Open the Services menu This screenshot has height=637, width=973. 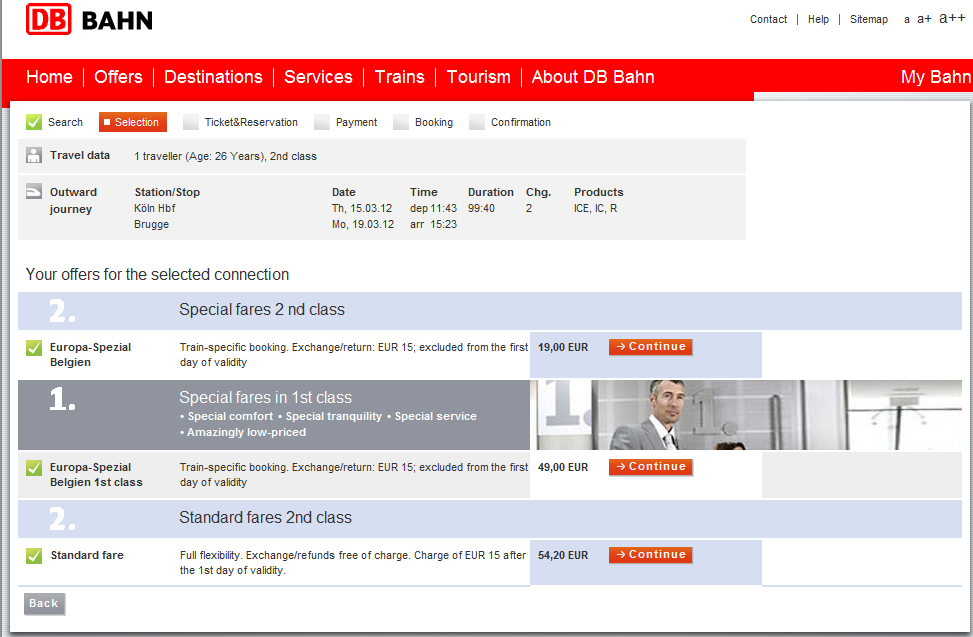click(318, 77)
